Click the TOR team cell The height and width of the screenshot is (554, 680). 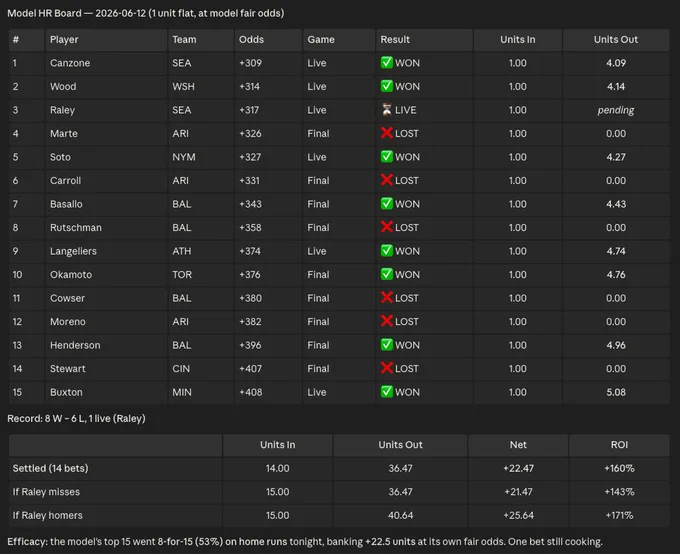click(x=182, y=275)
